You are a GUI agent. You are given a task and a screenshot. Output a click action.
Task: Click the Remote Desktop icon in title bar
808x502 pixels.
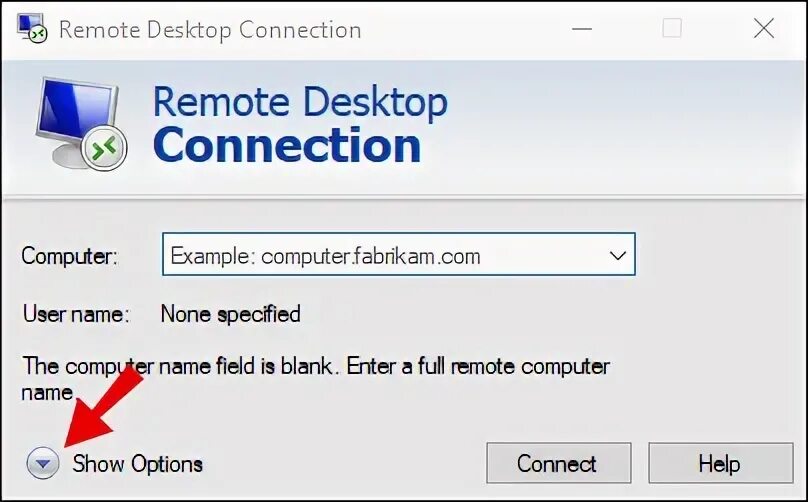point(32,28)
